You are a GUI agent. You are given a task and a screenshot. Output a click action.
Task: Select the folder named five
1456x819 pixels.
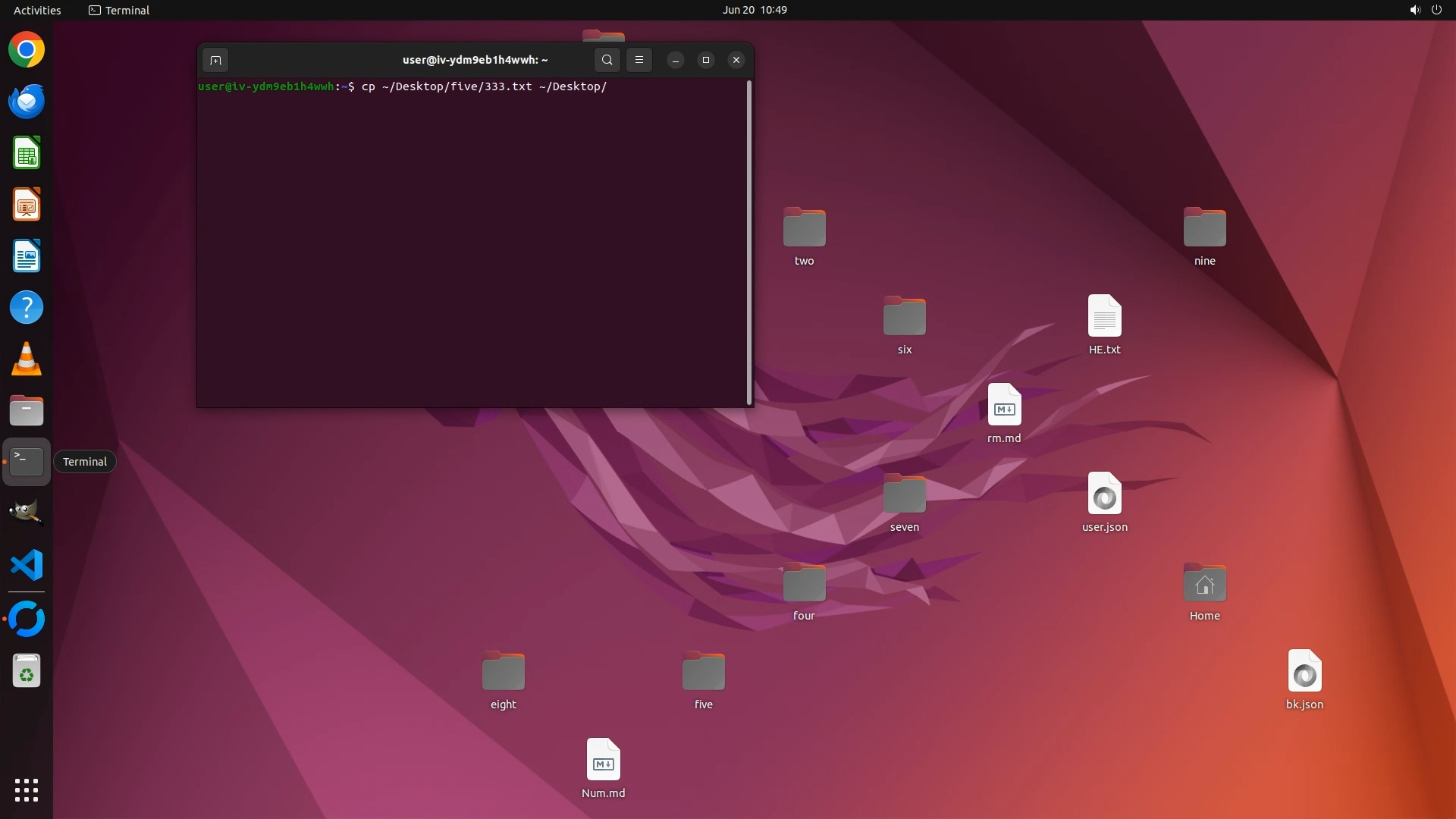(x=703, y=673)
